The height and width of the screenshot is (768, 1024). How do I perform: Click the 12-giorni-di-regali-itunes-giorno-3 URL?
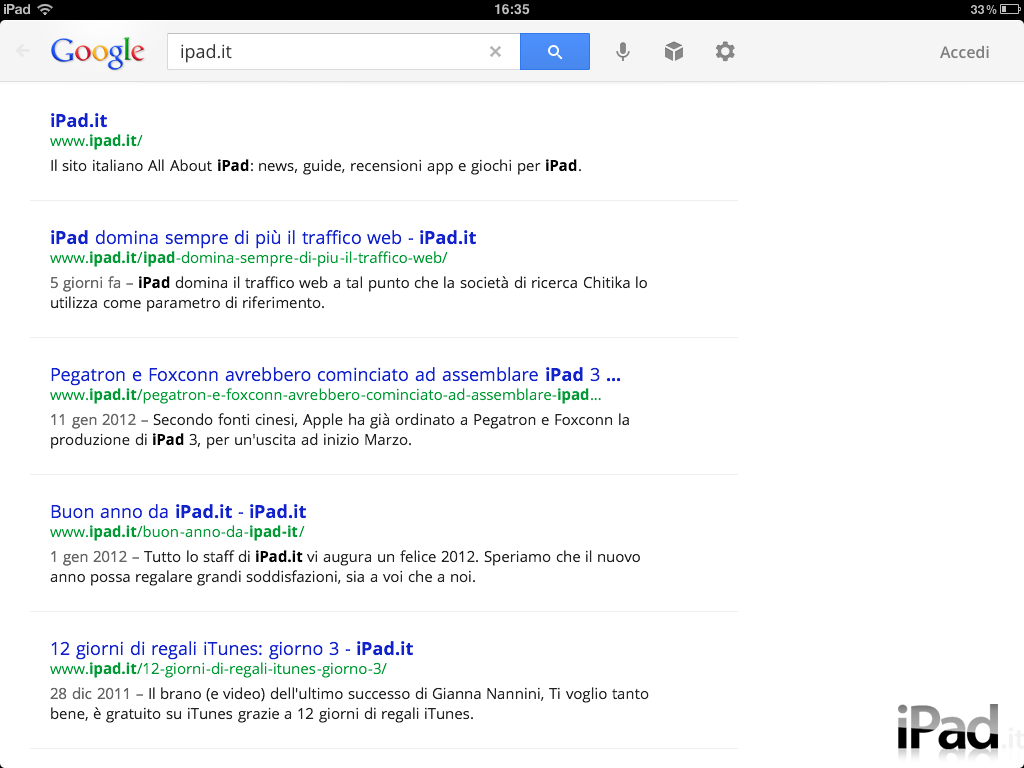(x=218, y=669)
